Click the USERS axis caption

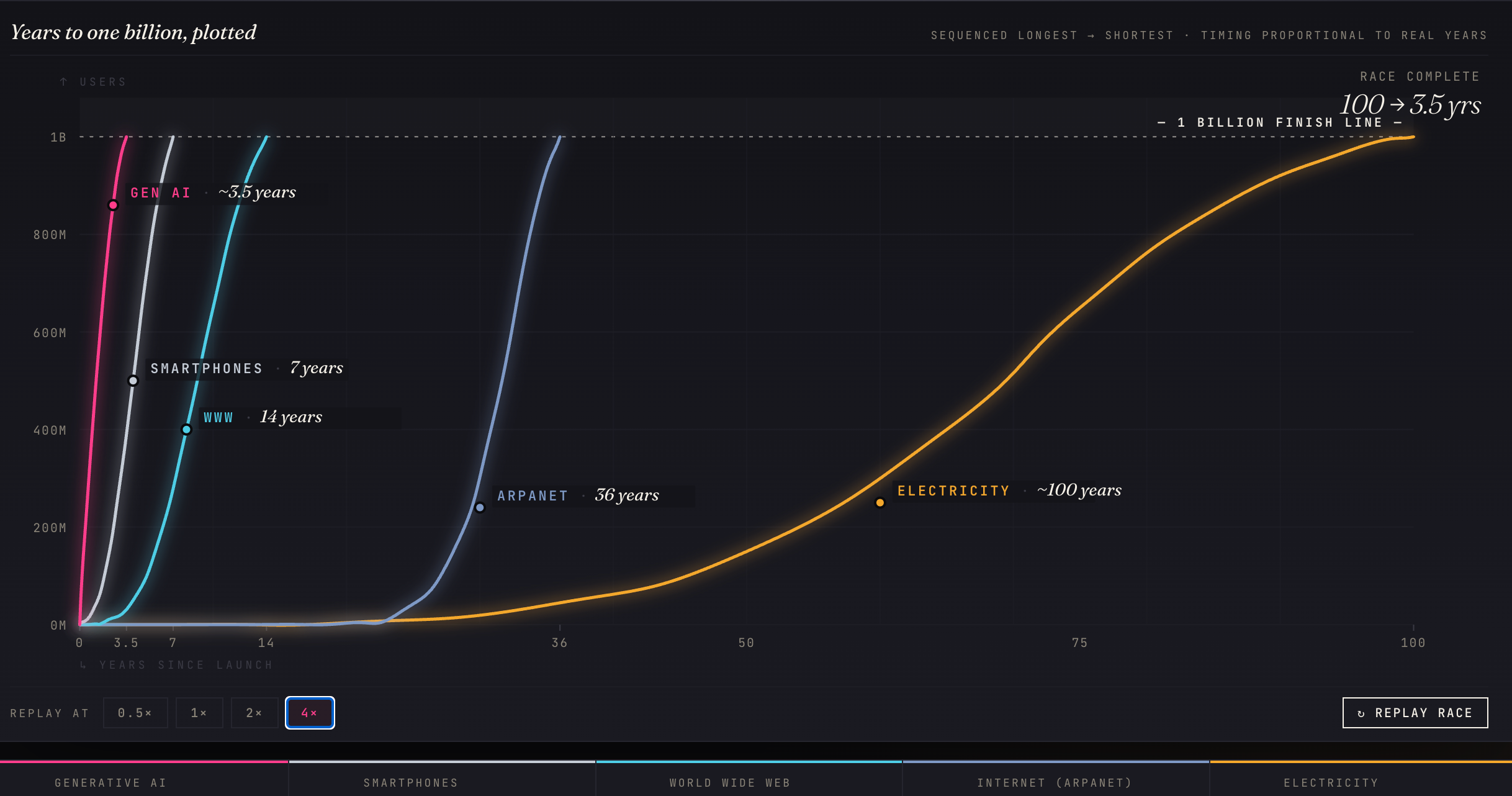pyautogui.click(x=93, y=82)
